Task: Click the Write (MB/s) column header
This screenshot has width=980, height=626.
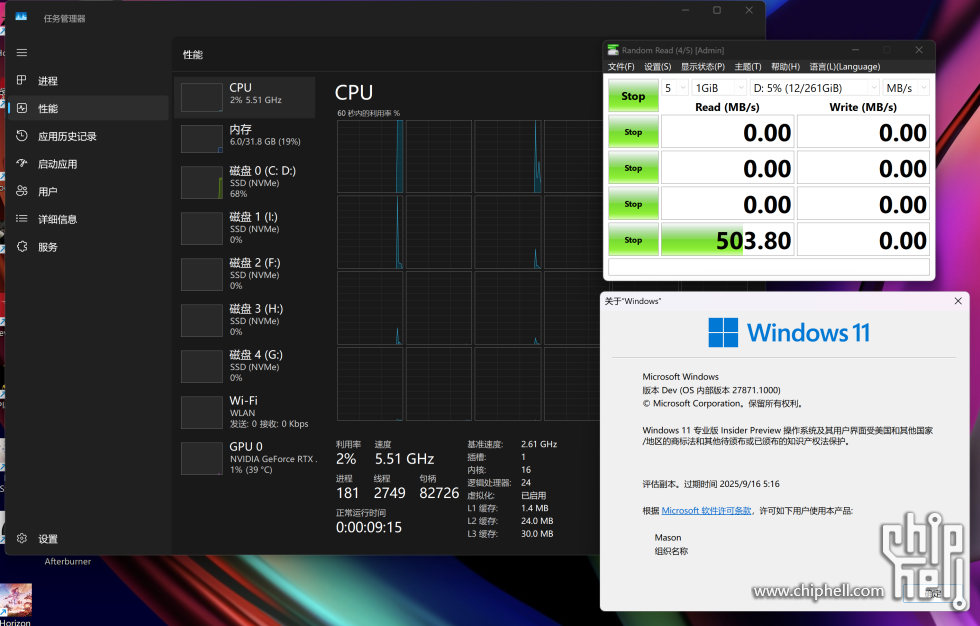Action: [x=862, y=107]
